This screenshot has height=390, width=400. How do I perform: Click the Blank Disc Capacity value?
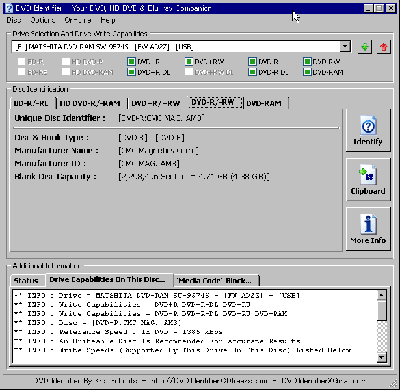194,177
